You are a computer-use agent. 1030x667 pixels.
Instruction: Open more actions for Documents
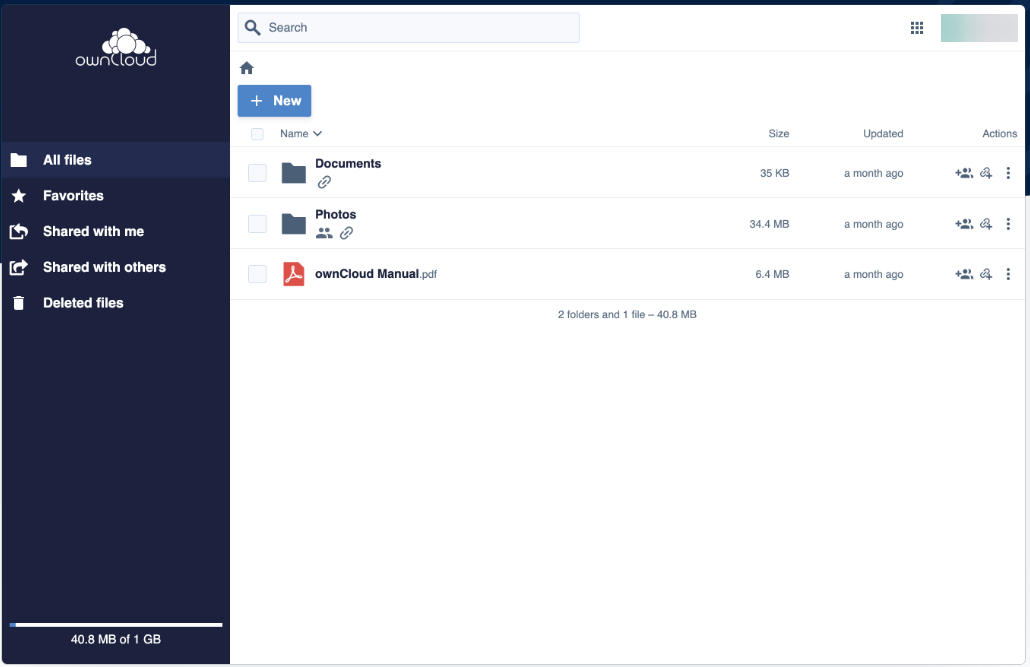(1008, 173)
